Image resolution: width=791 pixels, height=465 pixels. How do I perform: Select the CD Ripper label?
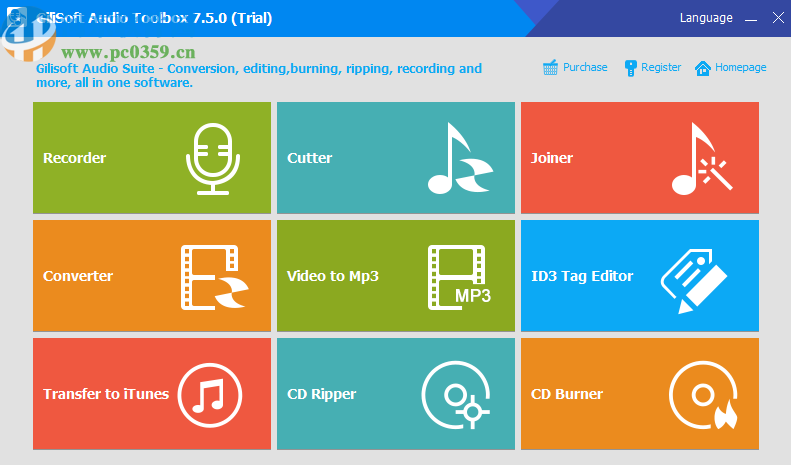pos(322,394)
